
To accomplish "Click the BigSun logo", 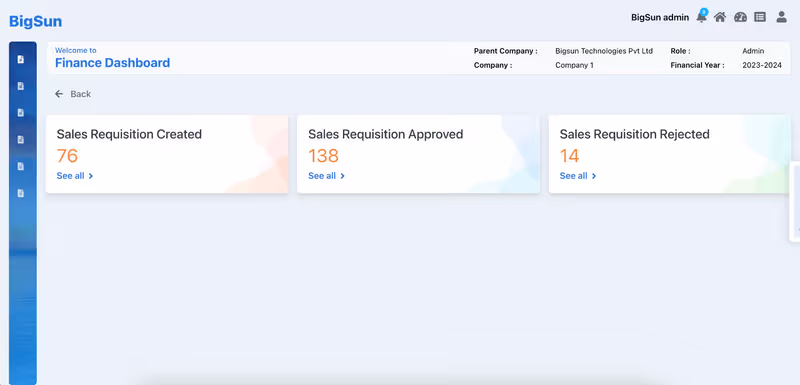I will (36, 21).
